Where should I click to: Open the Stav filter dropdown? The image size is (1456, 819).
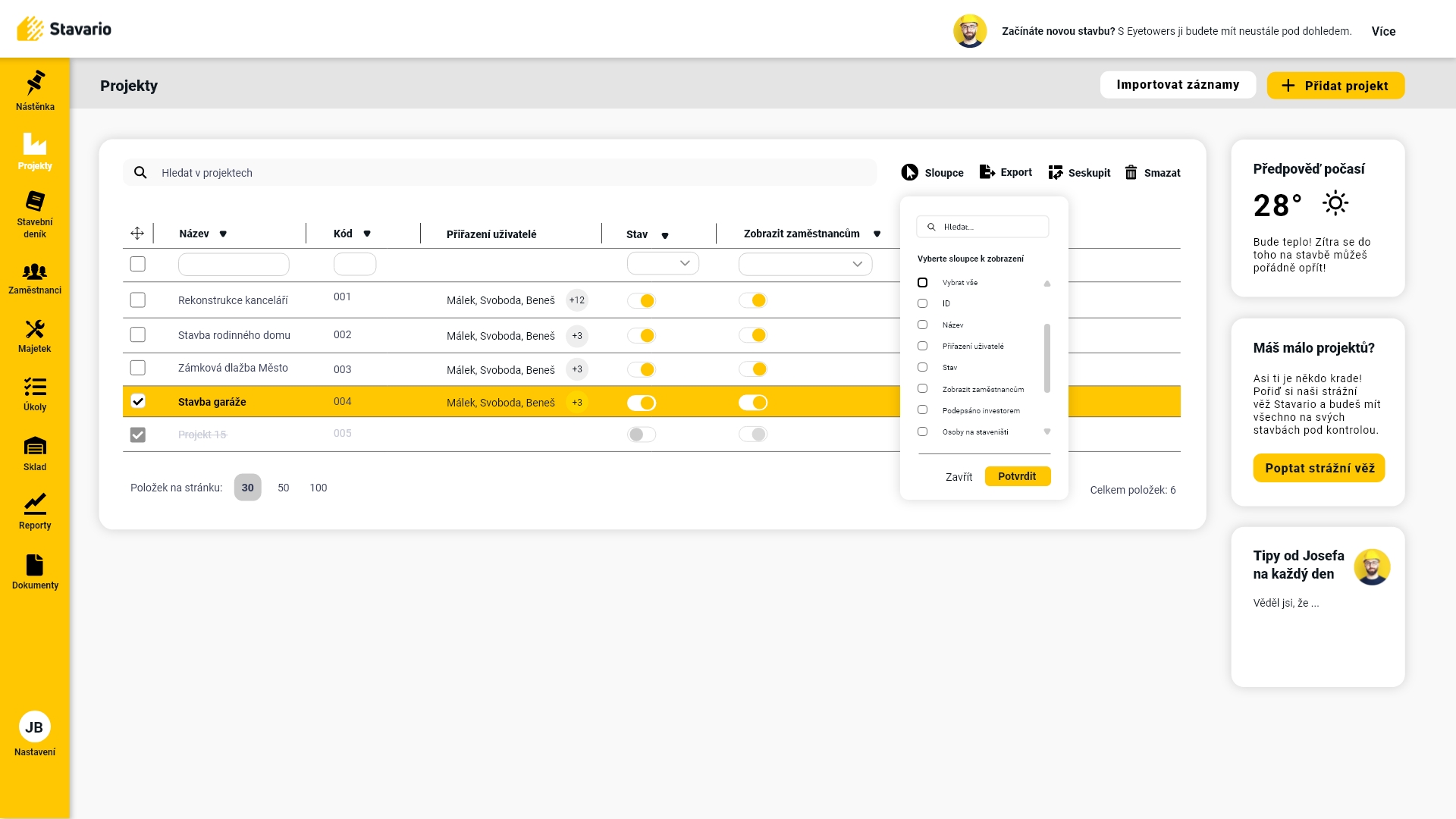click(663, 263)
